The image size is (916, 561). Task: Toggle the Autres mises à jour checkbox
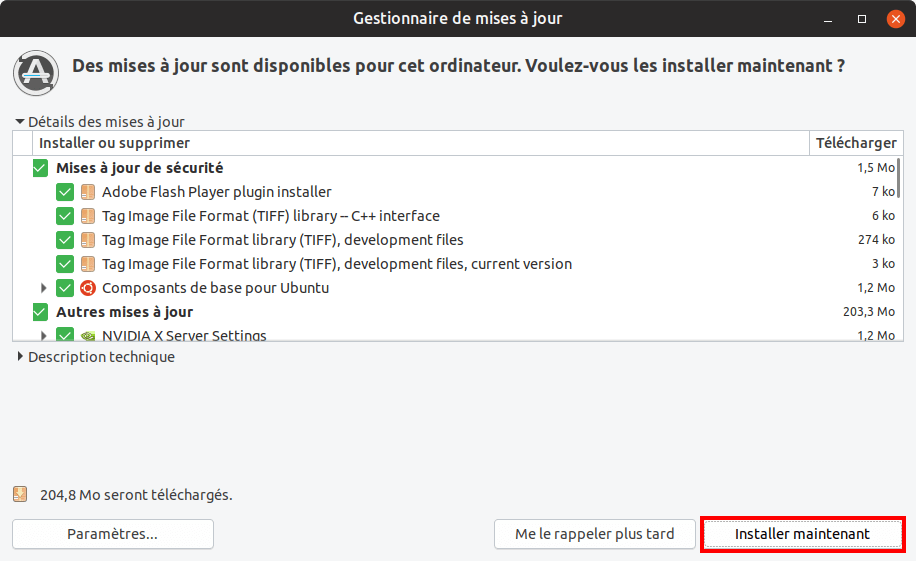click(x=40, y=312)
